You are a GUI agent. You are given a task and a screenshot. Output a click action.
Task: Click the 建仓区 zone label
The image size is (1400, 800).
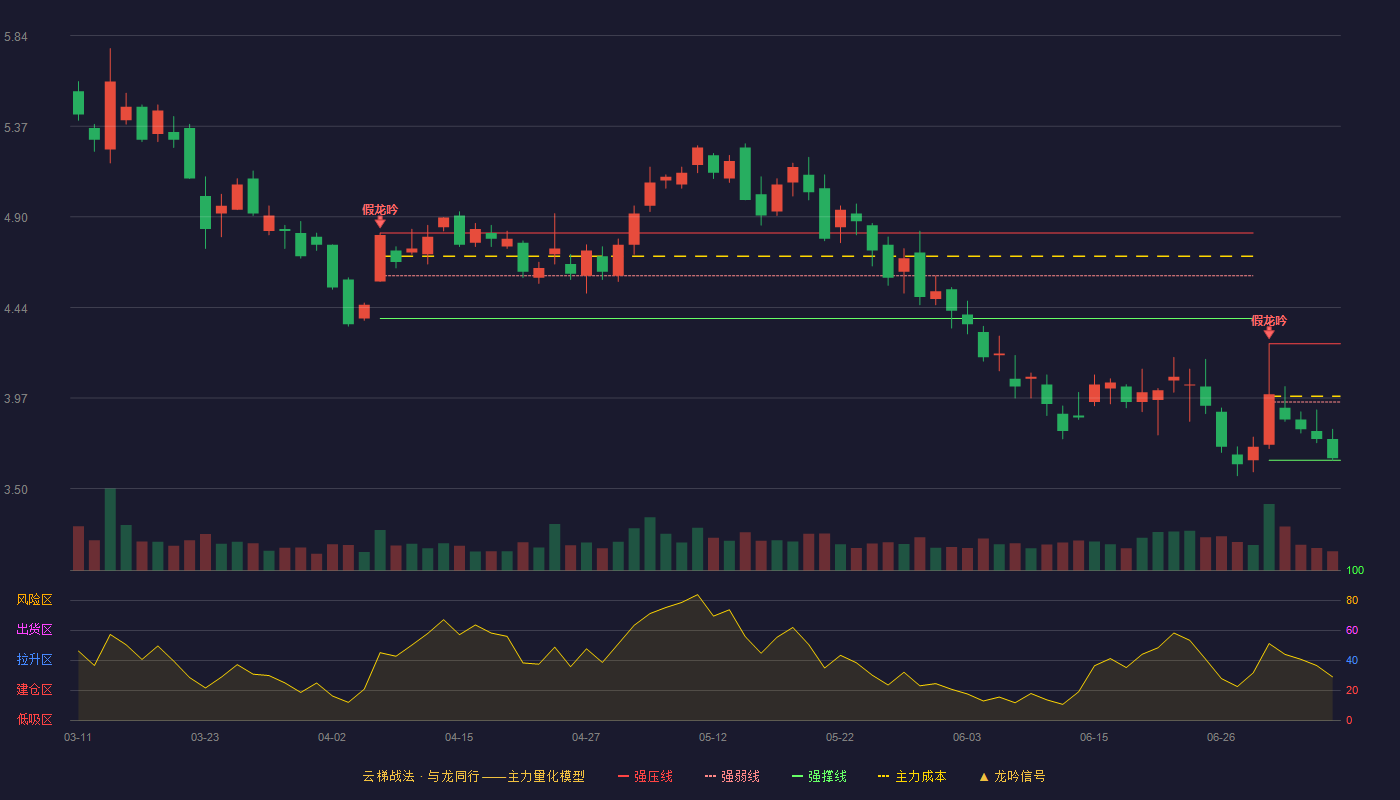coord(34,690)
